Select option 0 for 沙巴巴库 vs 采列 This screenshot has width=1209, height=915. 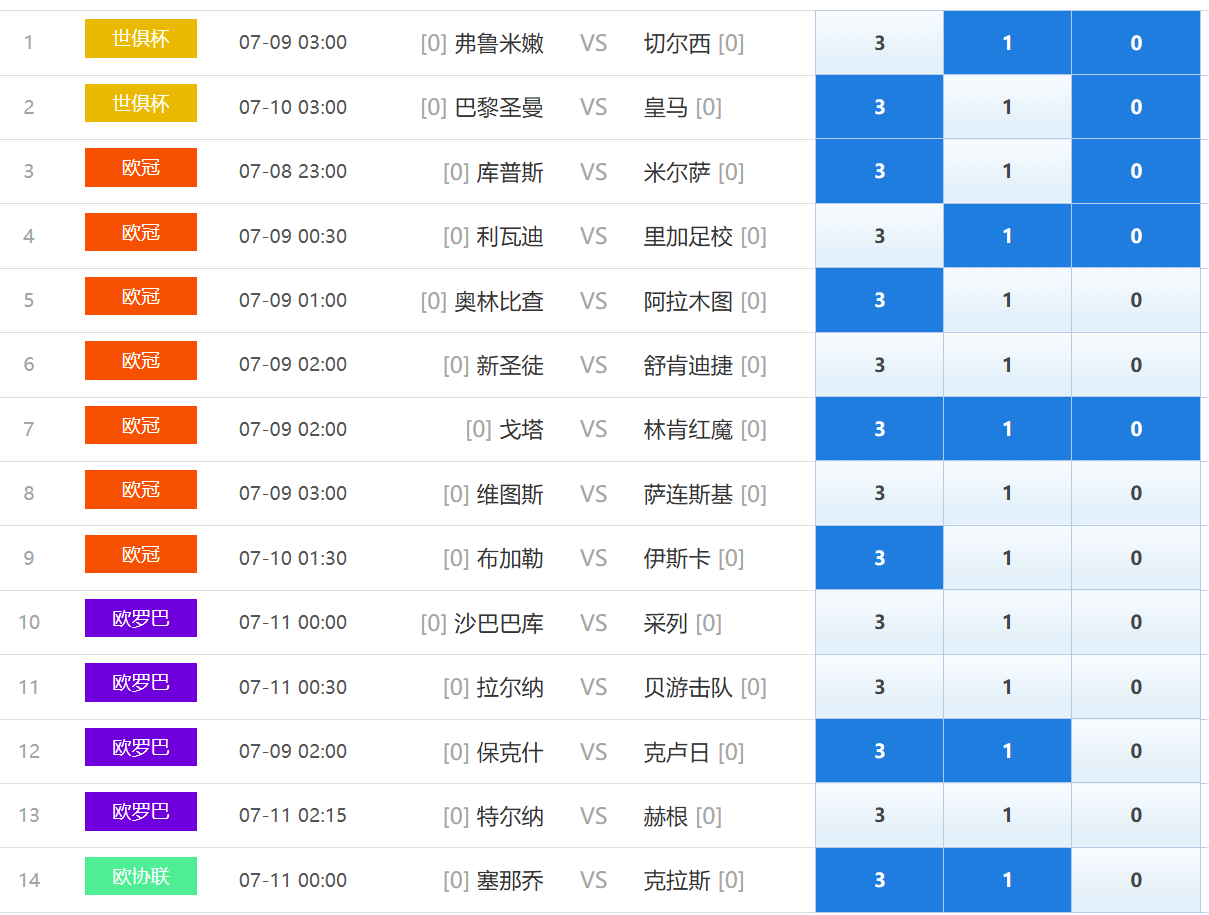pos(1136,622)
